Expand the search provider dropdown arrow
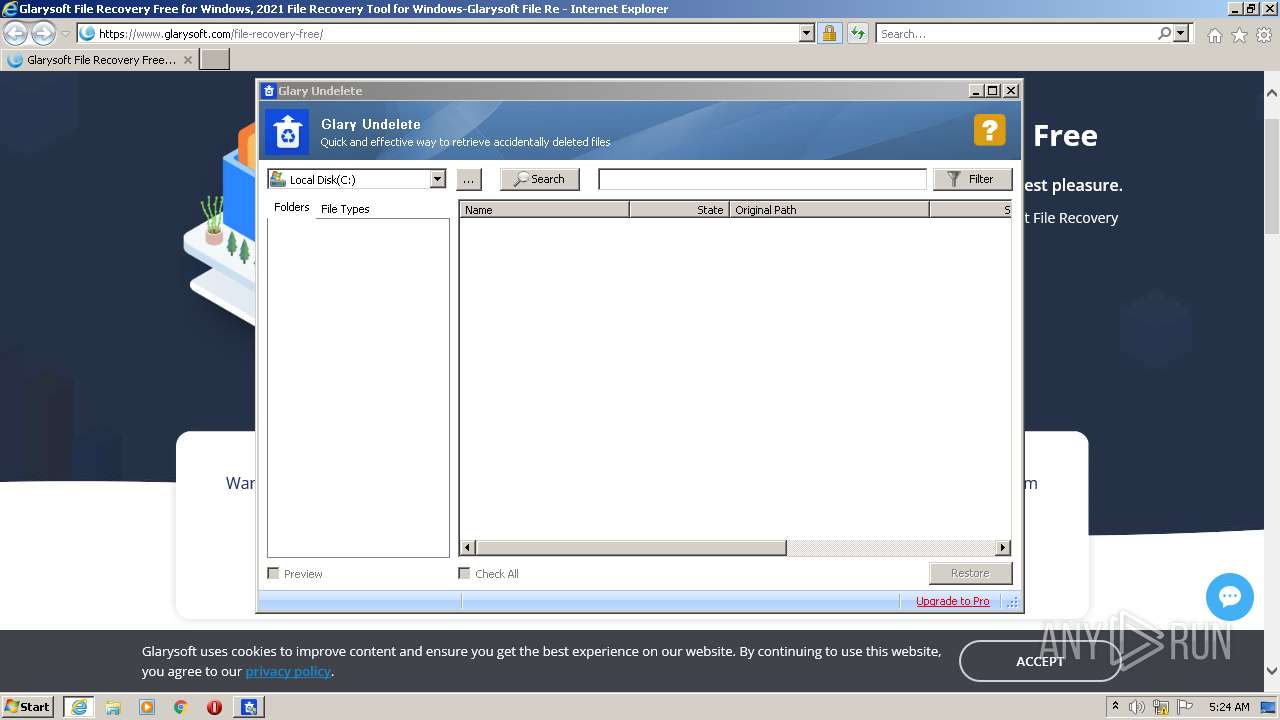The width and height of the screenshot is (1280, 720). [x=1182, y=33]
